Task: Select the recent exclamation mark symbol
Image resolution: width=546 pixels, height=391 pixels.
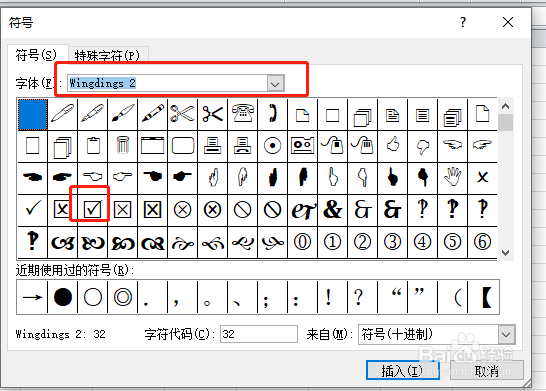Action: (x=328, y=297)
